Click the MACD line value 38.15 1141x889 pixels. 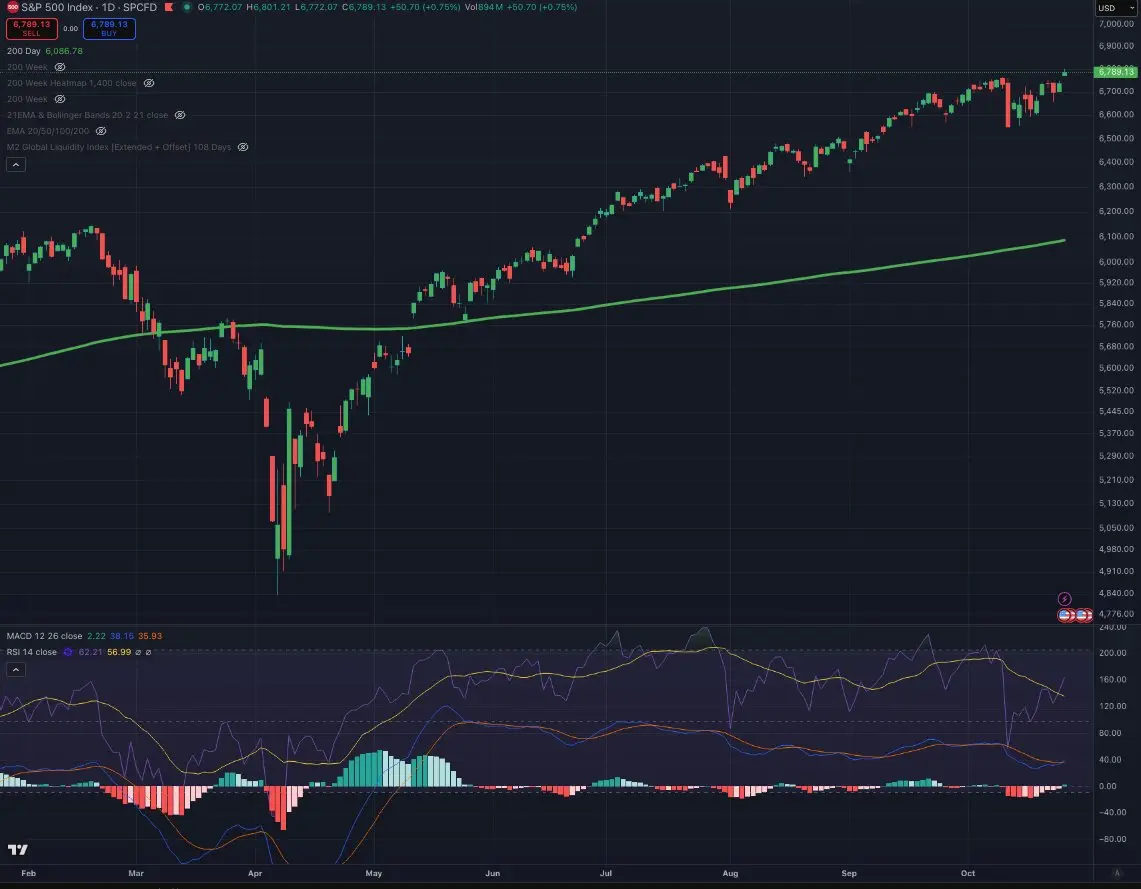tap(122, 636)
